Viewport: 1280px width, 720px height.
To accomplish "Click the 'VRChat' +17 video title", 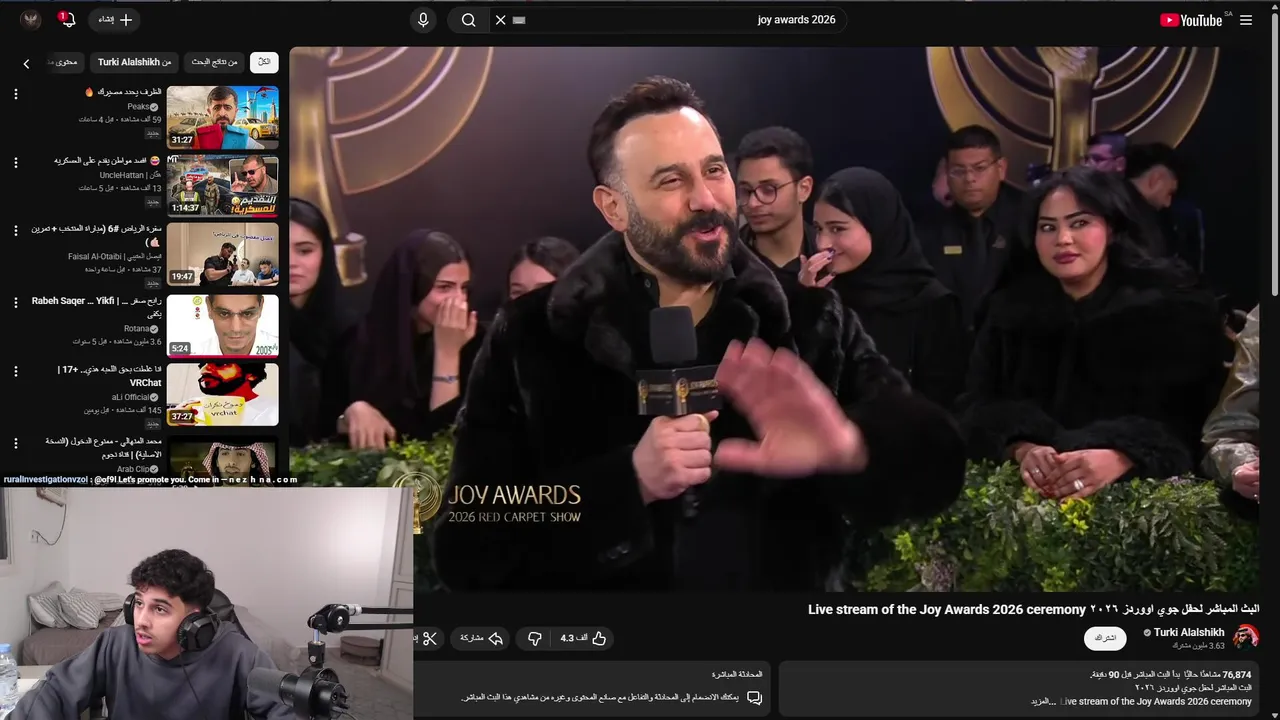I will click(x=109, y=376).
